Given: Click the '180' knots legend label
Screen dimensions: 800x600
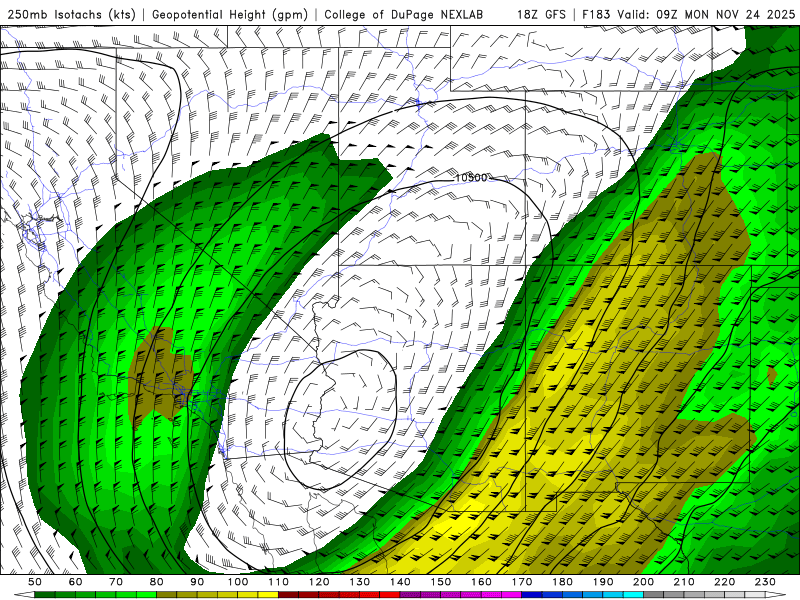Looking at the screenshot, I should pyautogui.click(x=562, y=582).
